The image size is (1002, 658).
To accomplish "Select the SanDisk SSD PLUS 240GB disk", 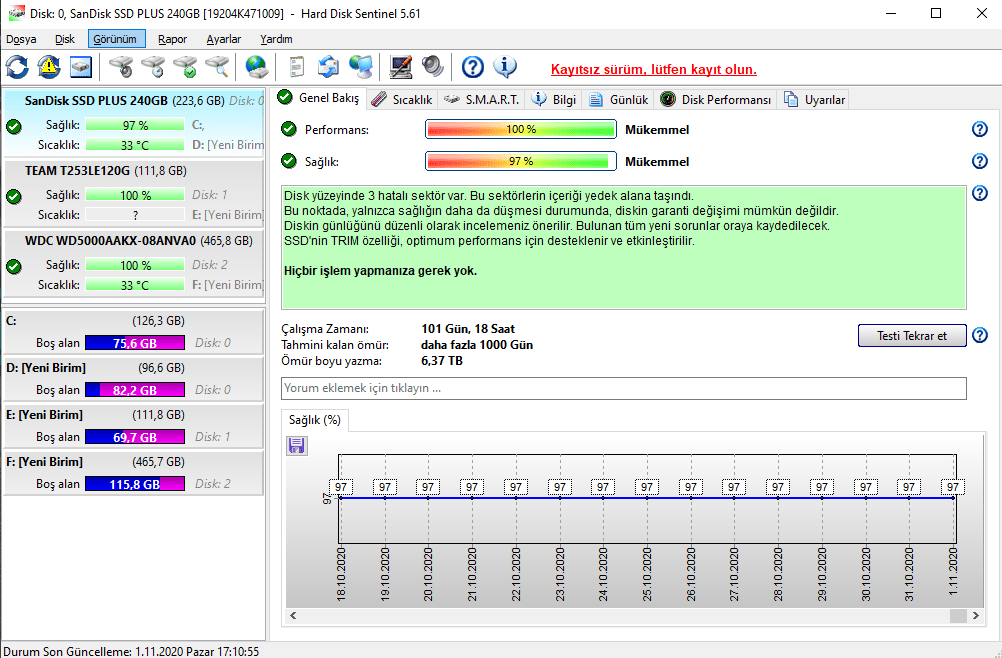I will pyautogui.click(x=96, y=101).
